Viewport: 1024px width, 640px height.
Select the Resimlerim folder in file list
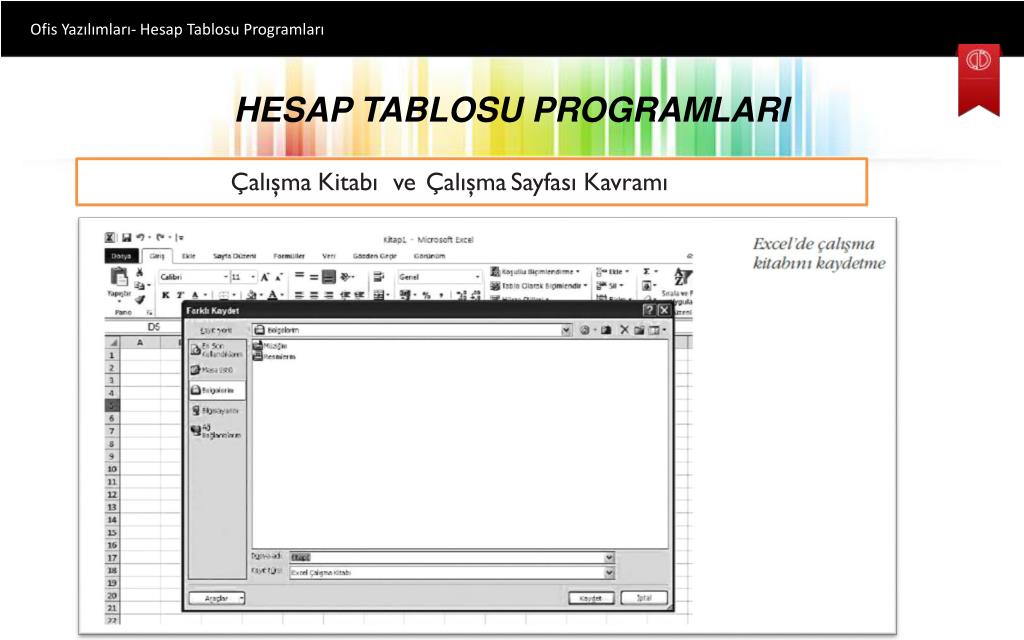coord(274,357)
